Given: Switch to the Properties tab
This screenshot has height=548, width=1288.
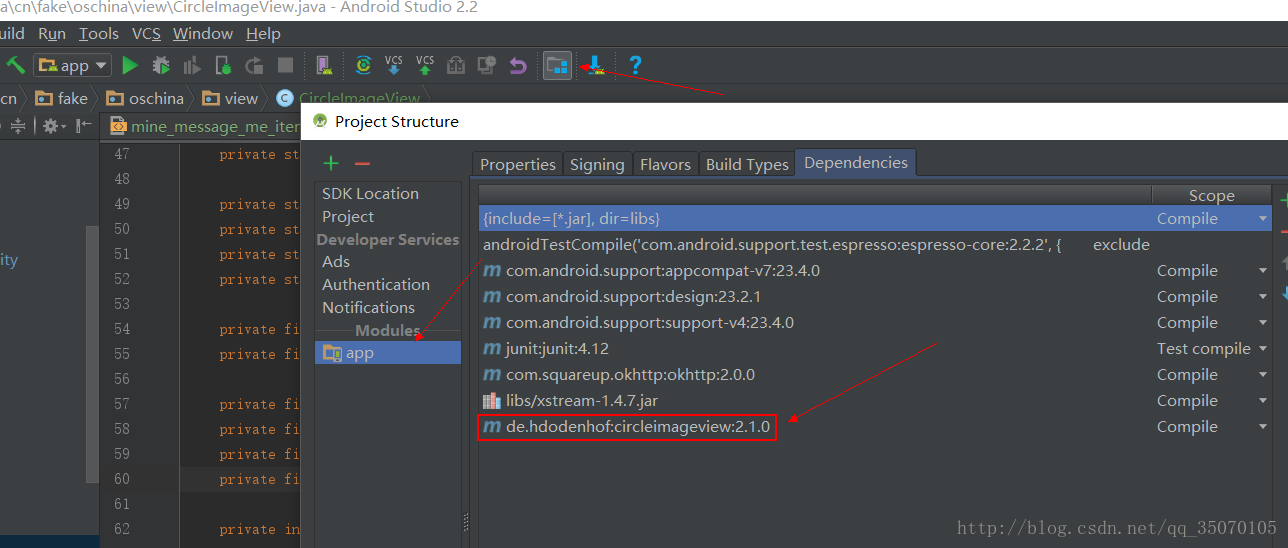Looking at the screenshot, I should (518, 164).
